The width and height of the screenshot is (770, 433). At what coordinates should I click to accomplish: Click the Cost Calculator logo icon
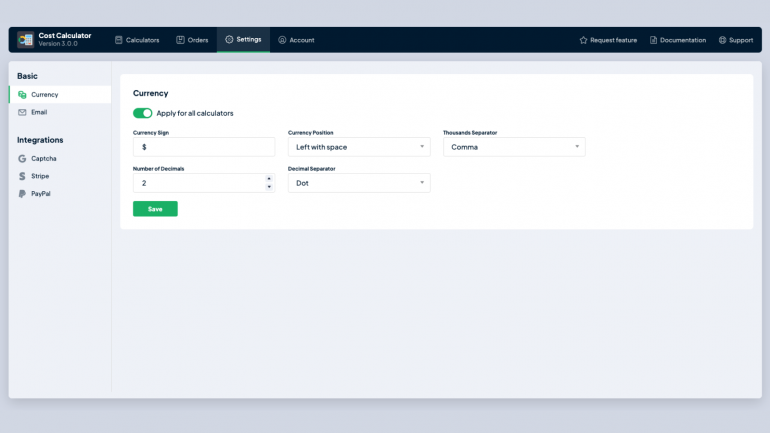(25, 40)
